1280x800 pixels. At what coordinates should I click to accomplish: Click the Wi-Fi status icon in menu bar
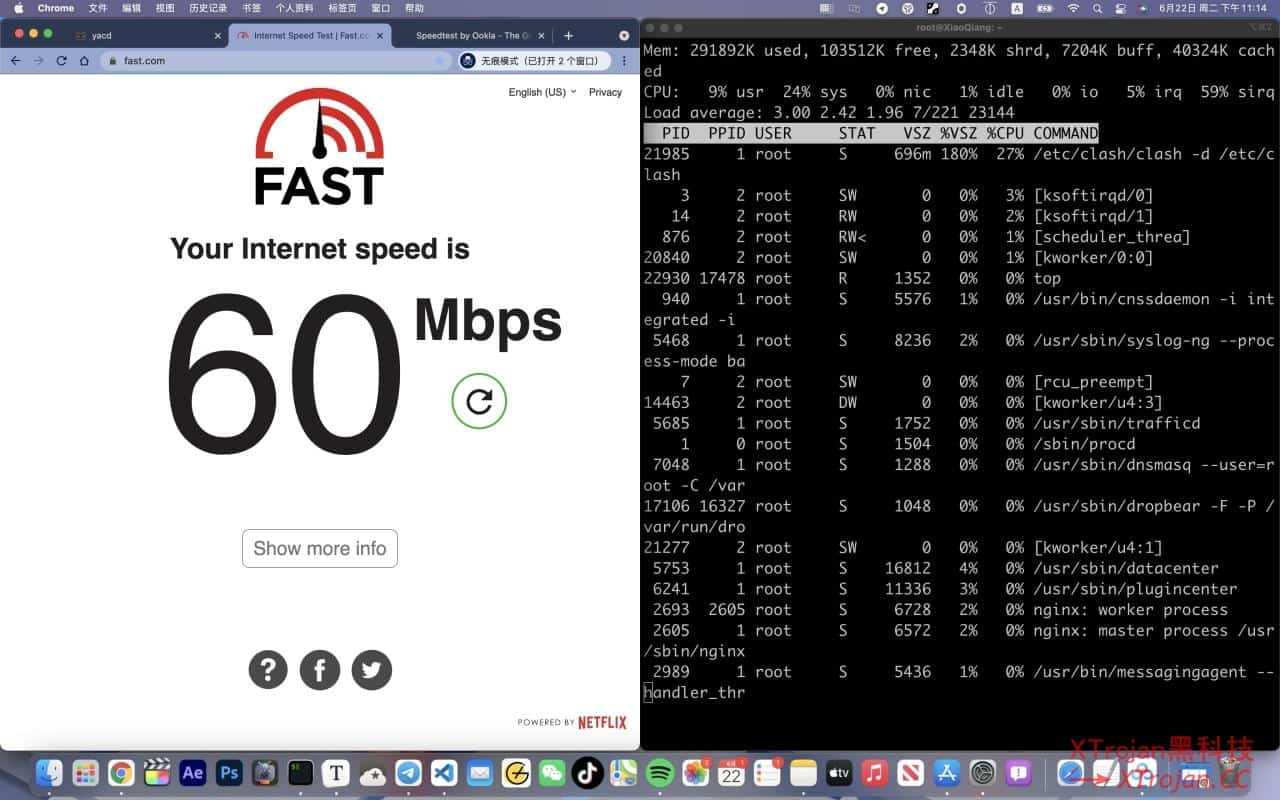click(1073, 8)
